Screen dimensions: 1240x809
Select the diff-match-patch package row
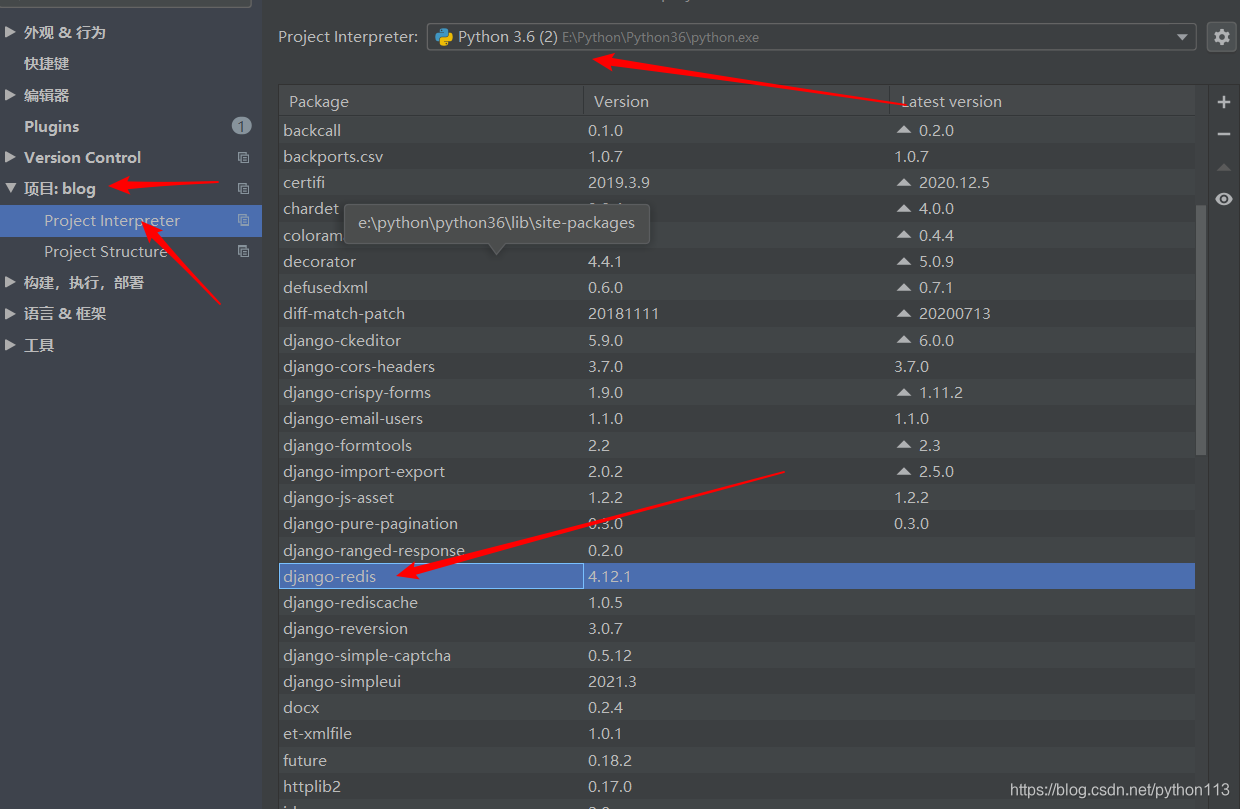click(737, 313)
